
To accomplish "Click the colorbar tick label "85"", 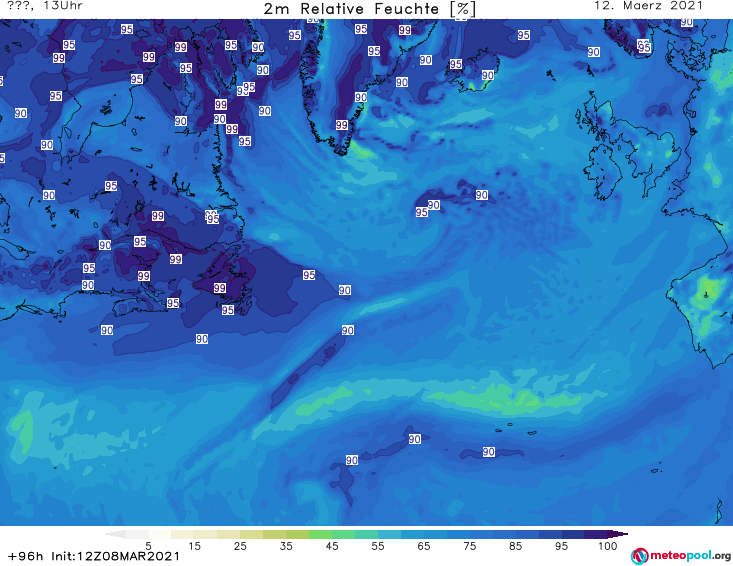I will [x=516, y=546].
